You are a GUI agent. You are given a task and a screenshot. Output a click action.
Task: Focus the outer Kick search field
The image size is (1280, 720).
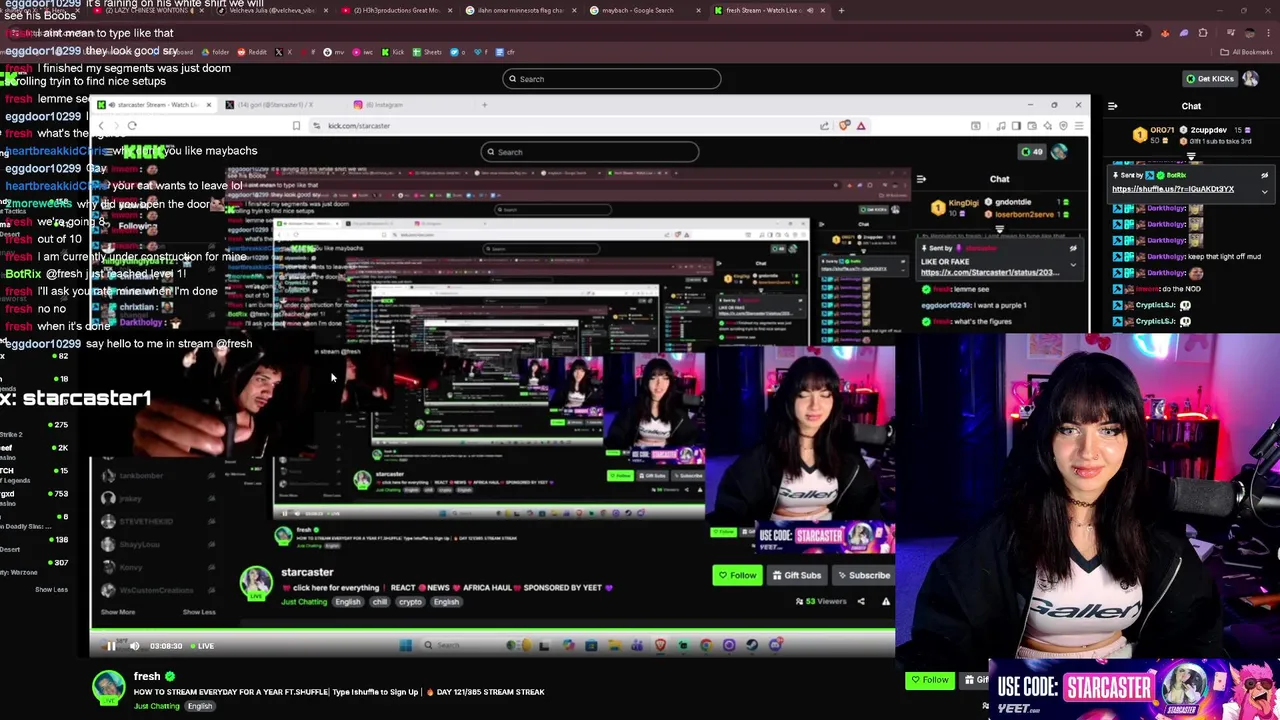click(x=611, y=79)
